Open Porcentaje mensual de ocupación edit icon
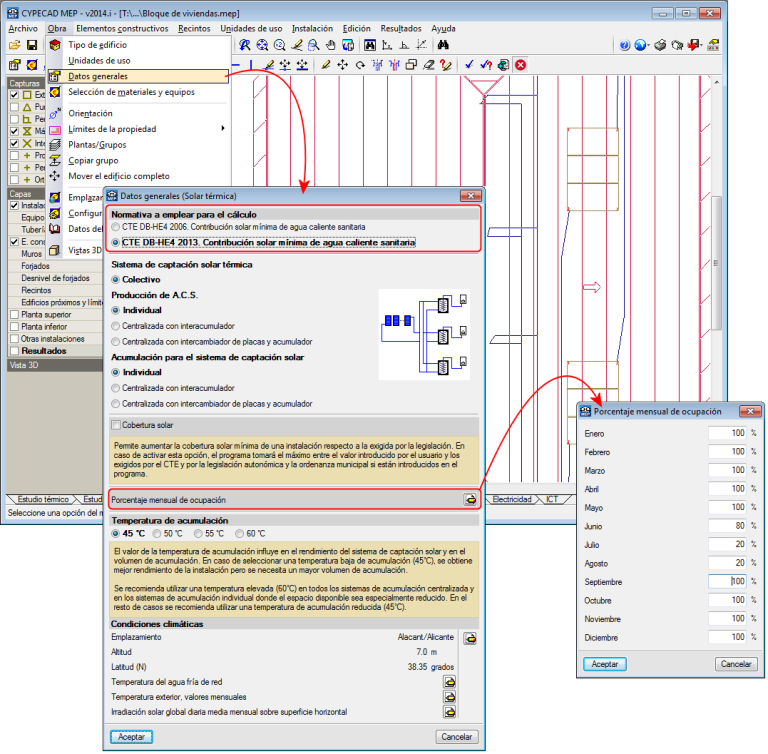The width and height of the screenshot is (768, 754). pos(469,499)
